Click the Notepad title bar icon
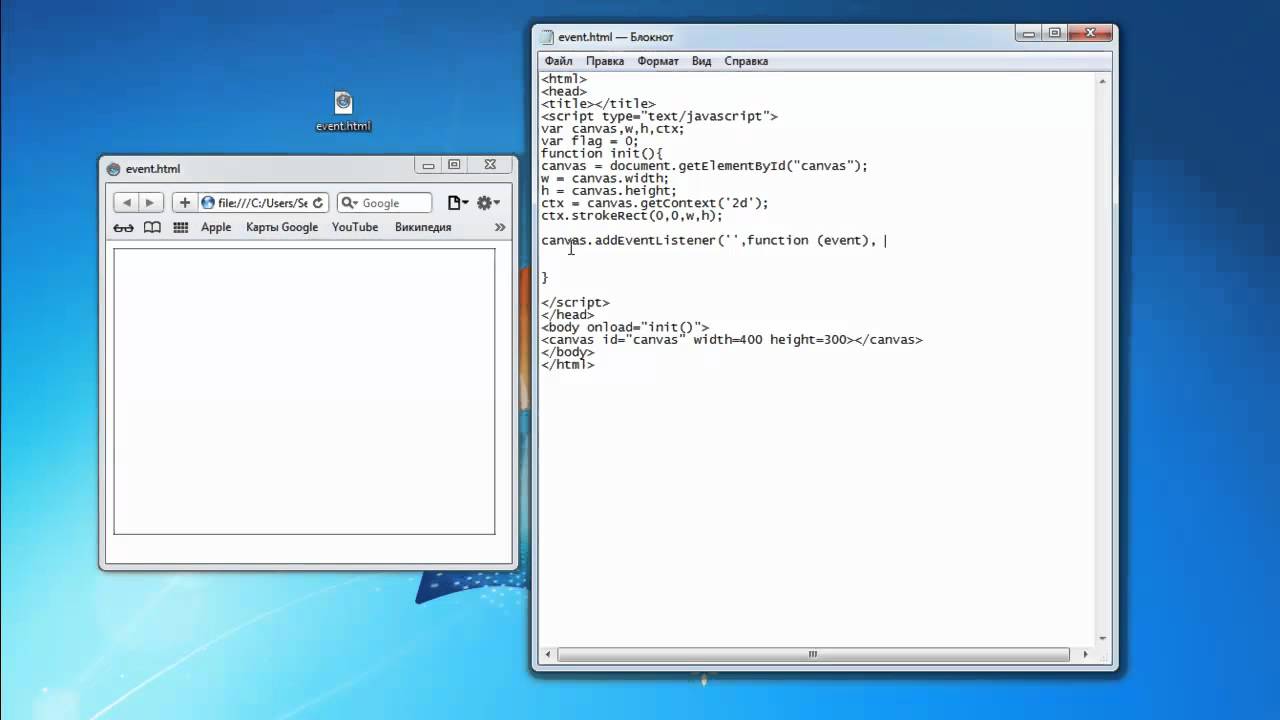The width and height of the screenshot is (1280, 720). tap(547, 37)
